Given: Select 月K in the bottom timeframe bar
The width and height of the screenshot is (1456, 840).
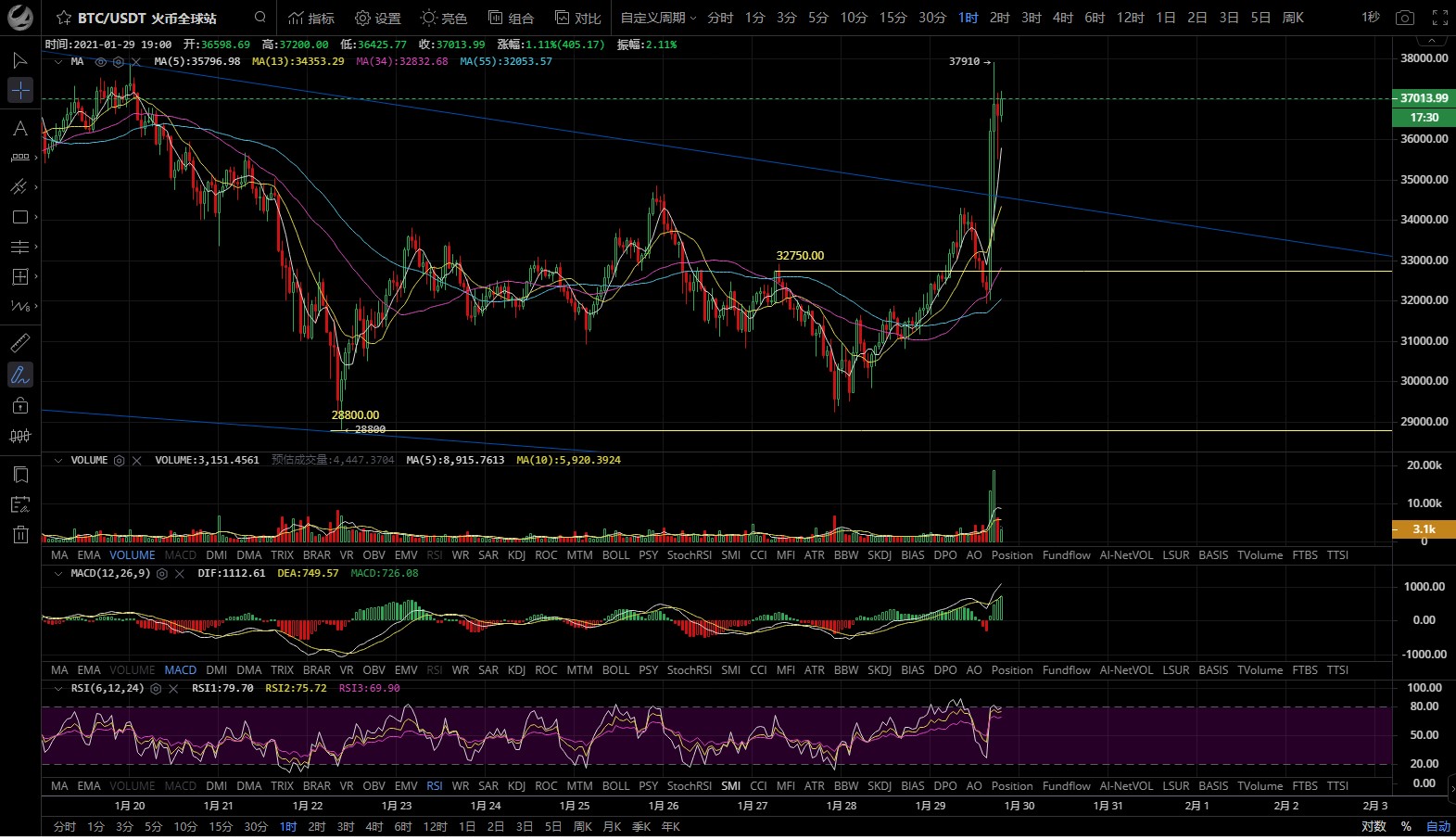Looking at the screenshot, I should click(x=612, y=826).
